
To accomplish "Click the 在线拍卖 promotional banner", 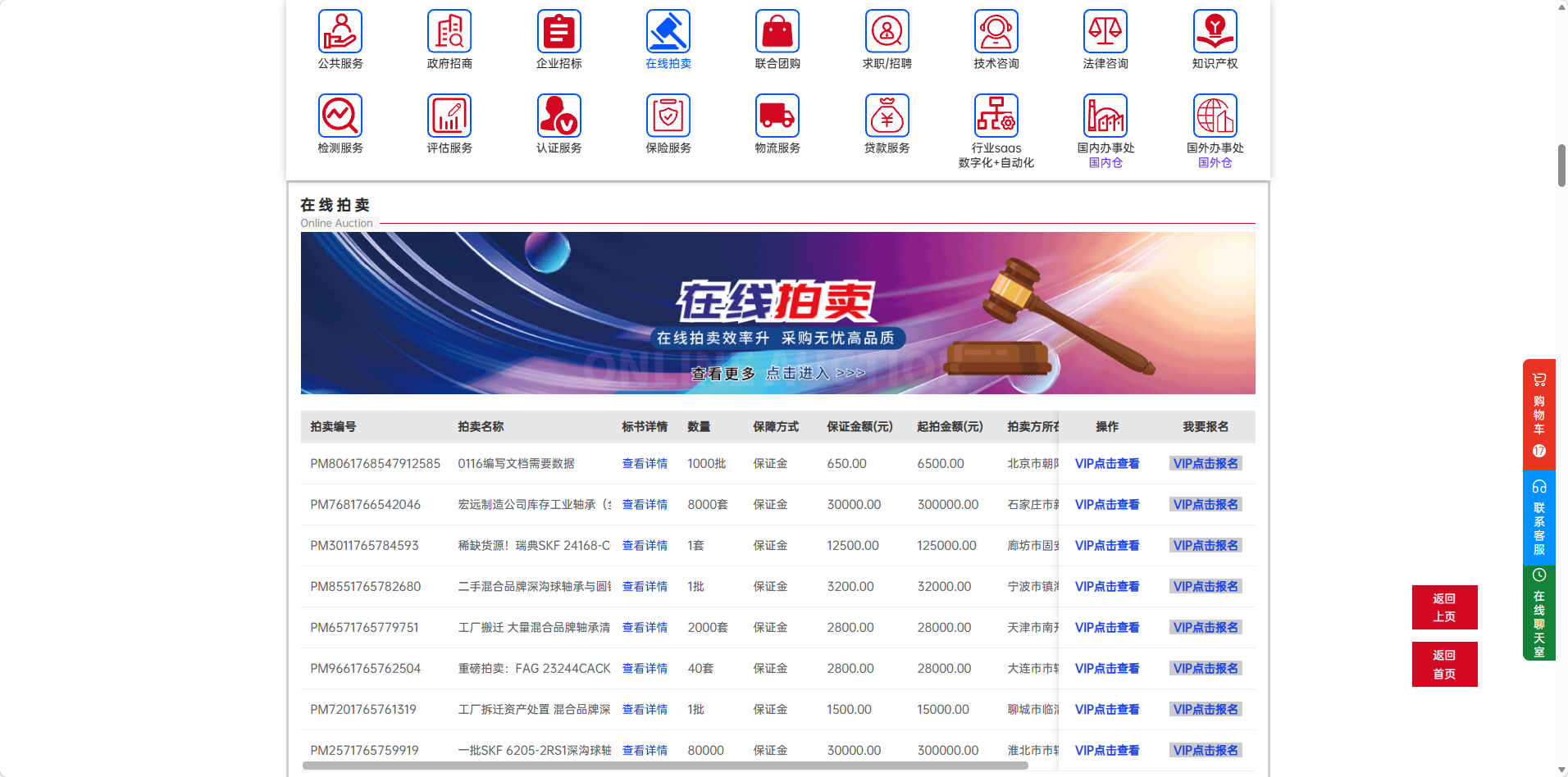I will (777, 313).
